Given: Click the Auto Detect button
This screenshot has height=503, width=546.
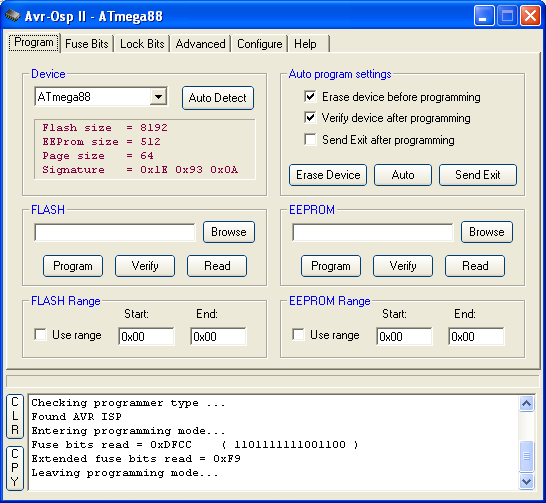Looking at the screenshot, I should 218,98.
